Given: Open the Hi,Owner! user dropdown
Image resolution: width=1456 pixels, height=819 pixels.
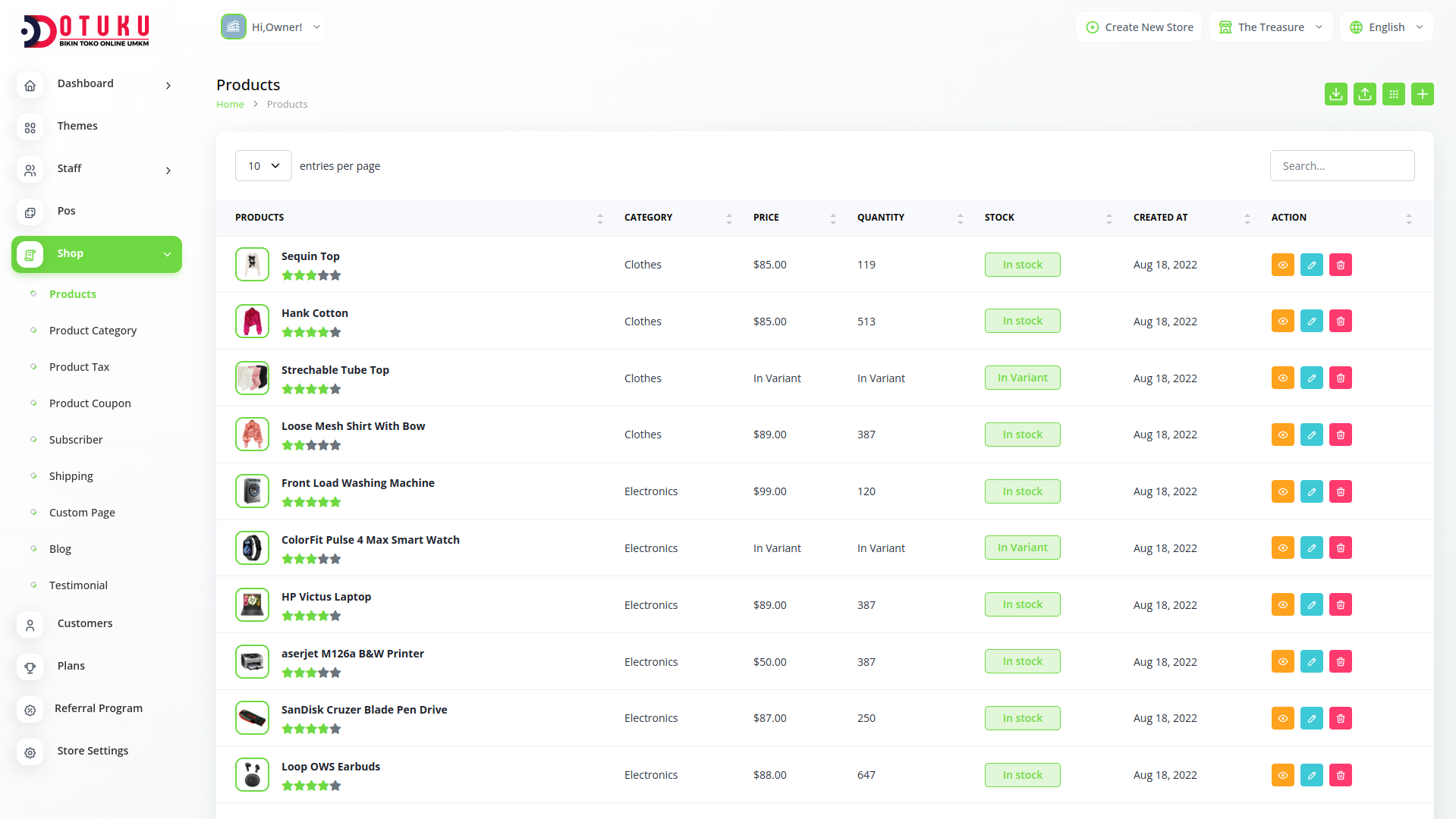Looking at the screenshot, I should (x=271, y=27).
